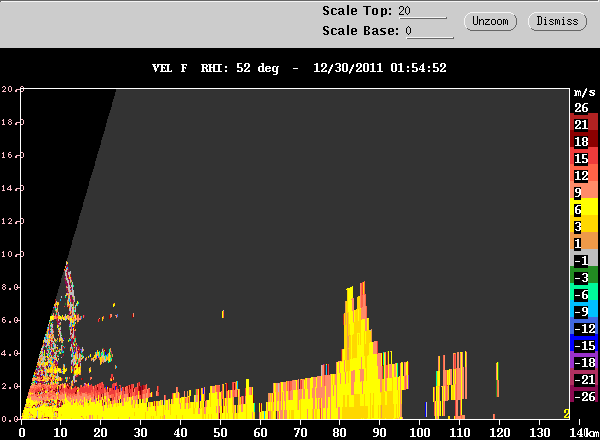Viewport: 600px width, 440px height.
Task: Click the Unzoom button
Action: pos(490,21)
